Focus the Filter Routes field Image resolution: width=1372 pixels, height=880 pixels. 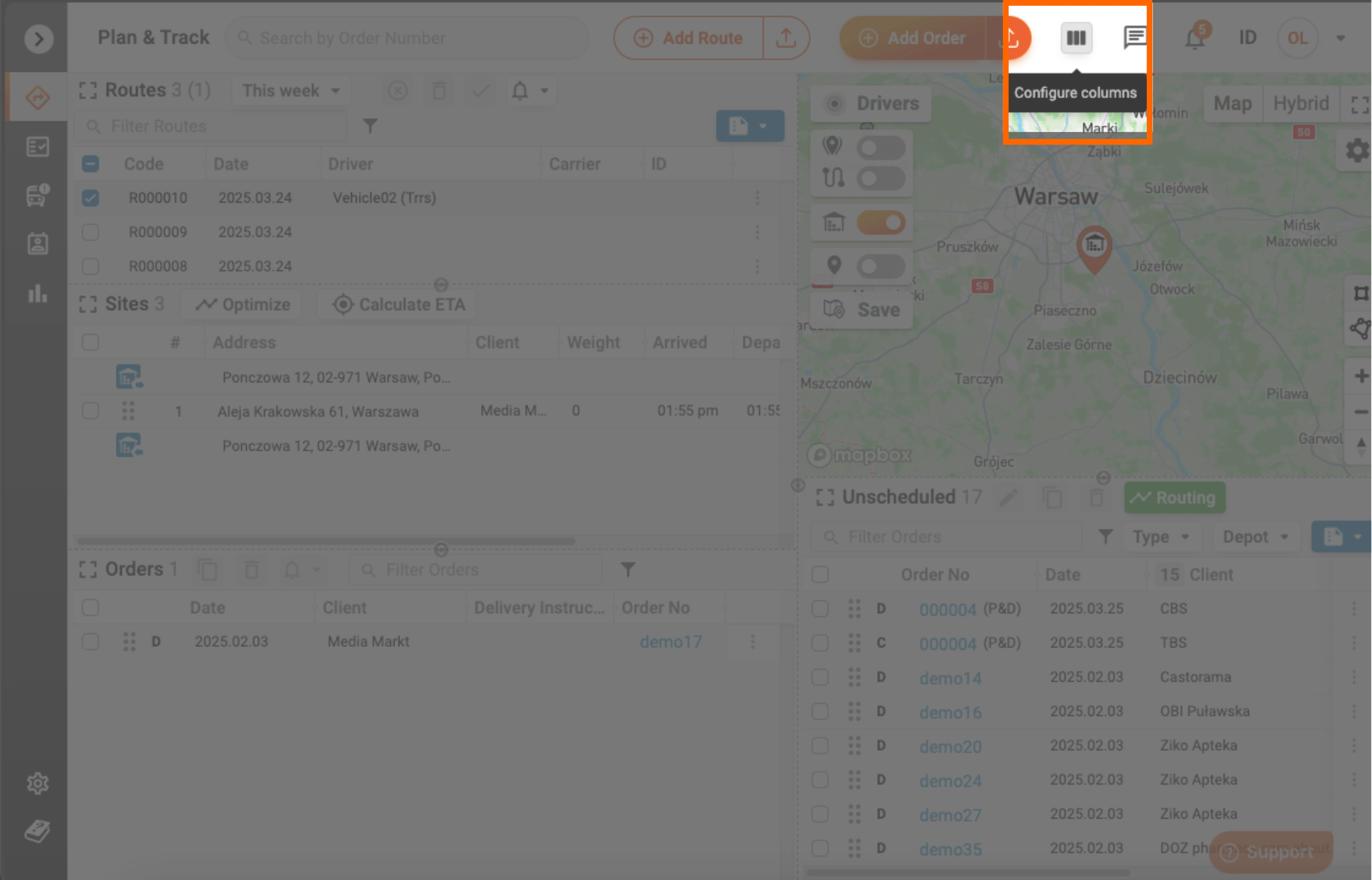tap(210, 126)
